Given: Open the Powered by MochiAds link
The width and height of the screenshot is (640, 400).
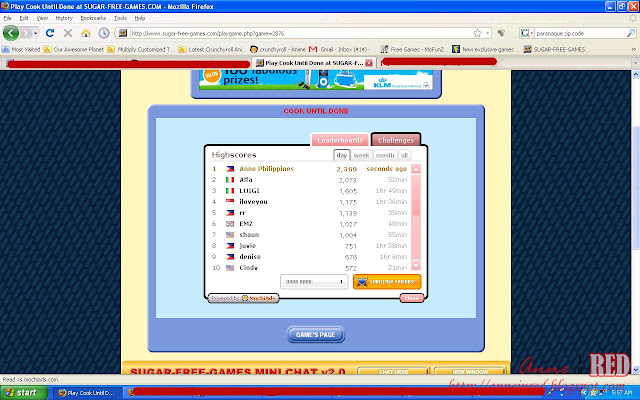Looking at the screenshot, I should click(x=243, y=298).
